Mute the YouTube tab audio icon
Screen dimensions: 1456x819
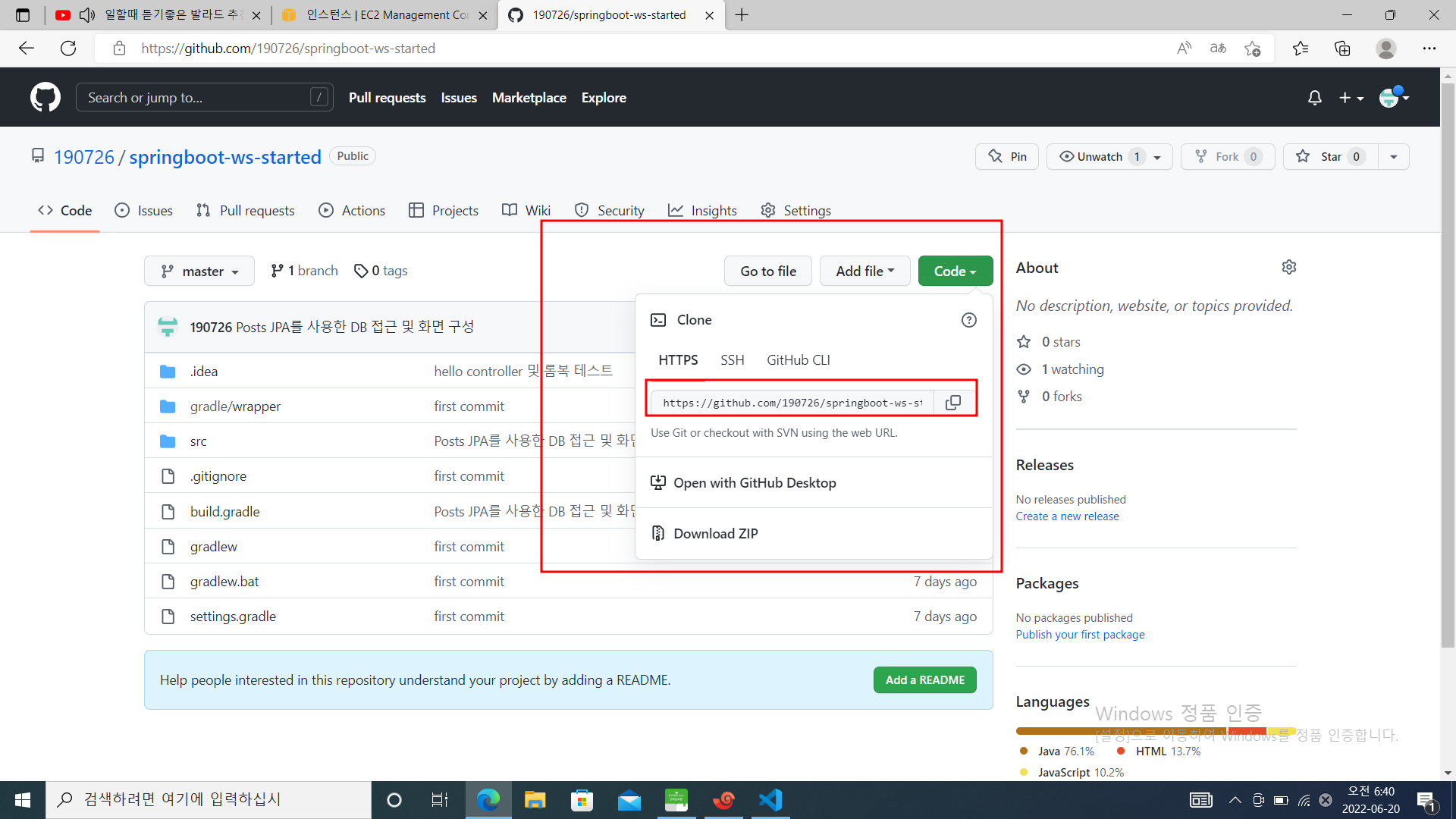[x=87, y=15]
